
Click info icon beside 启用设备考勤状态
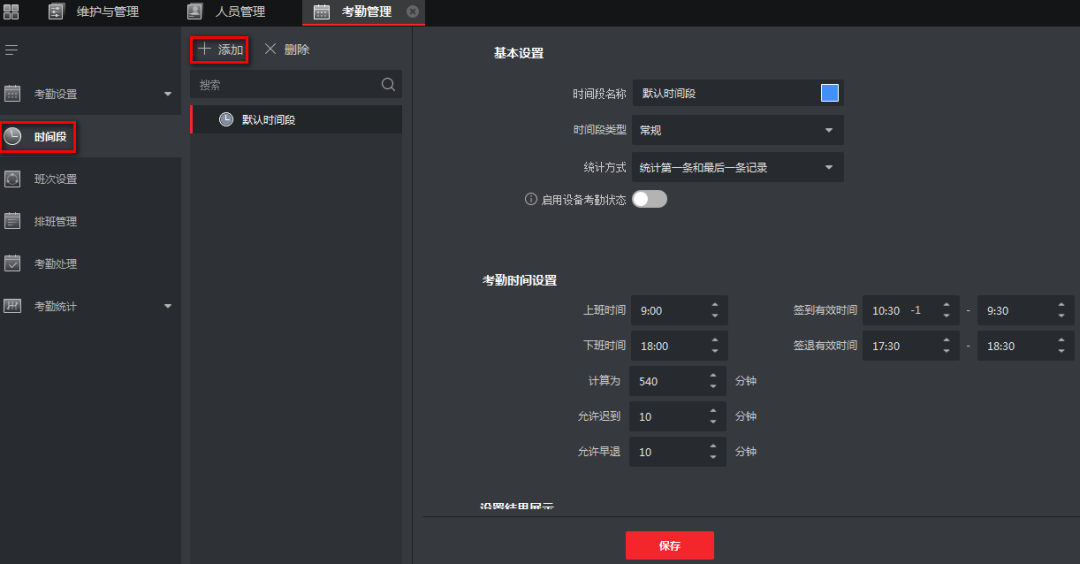[532, 199]
